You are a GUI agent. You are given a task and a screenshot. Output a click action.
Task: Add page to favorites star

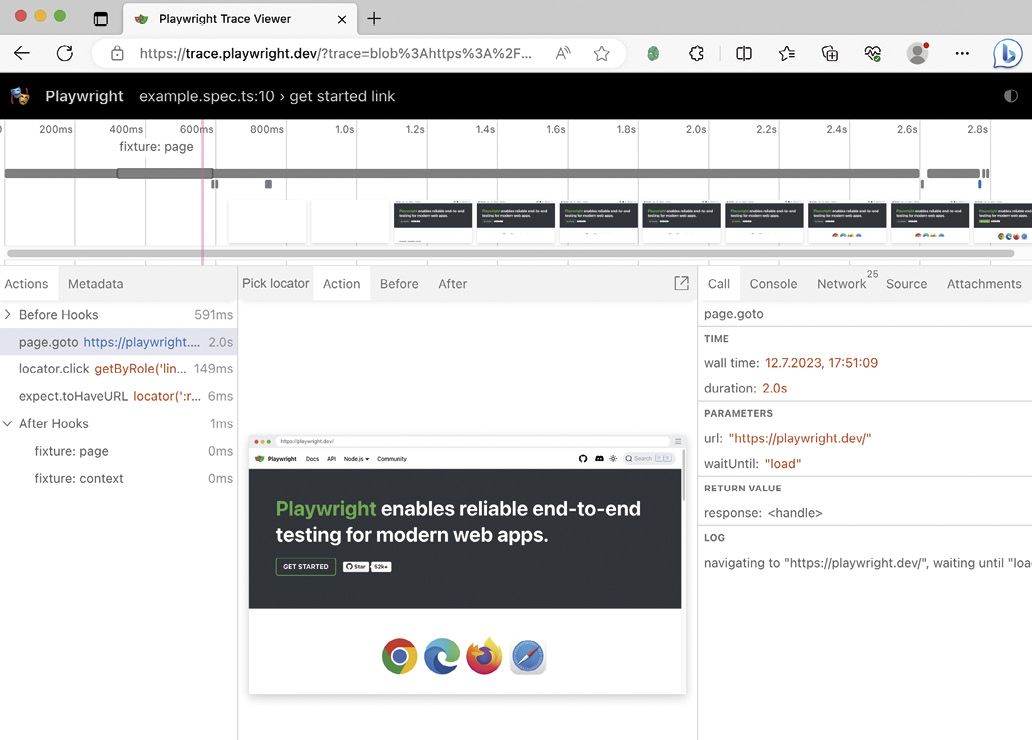click(x=602, y=53)
